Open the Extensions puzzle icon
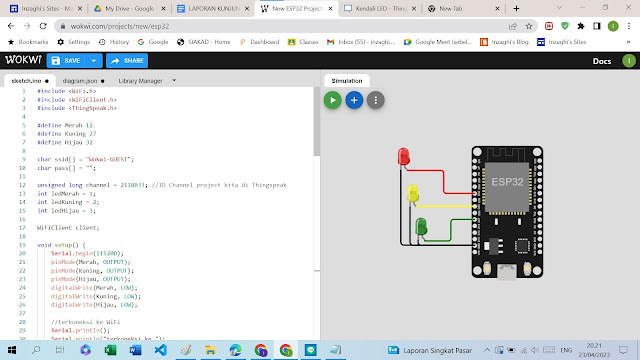The height and width of the screenshot is (360, 640). (x=581, y=26)
